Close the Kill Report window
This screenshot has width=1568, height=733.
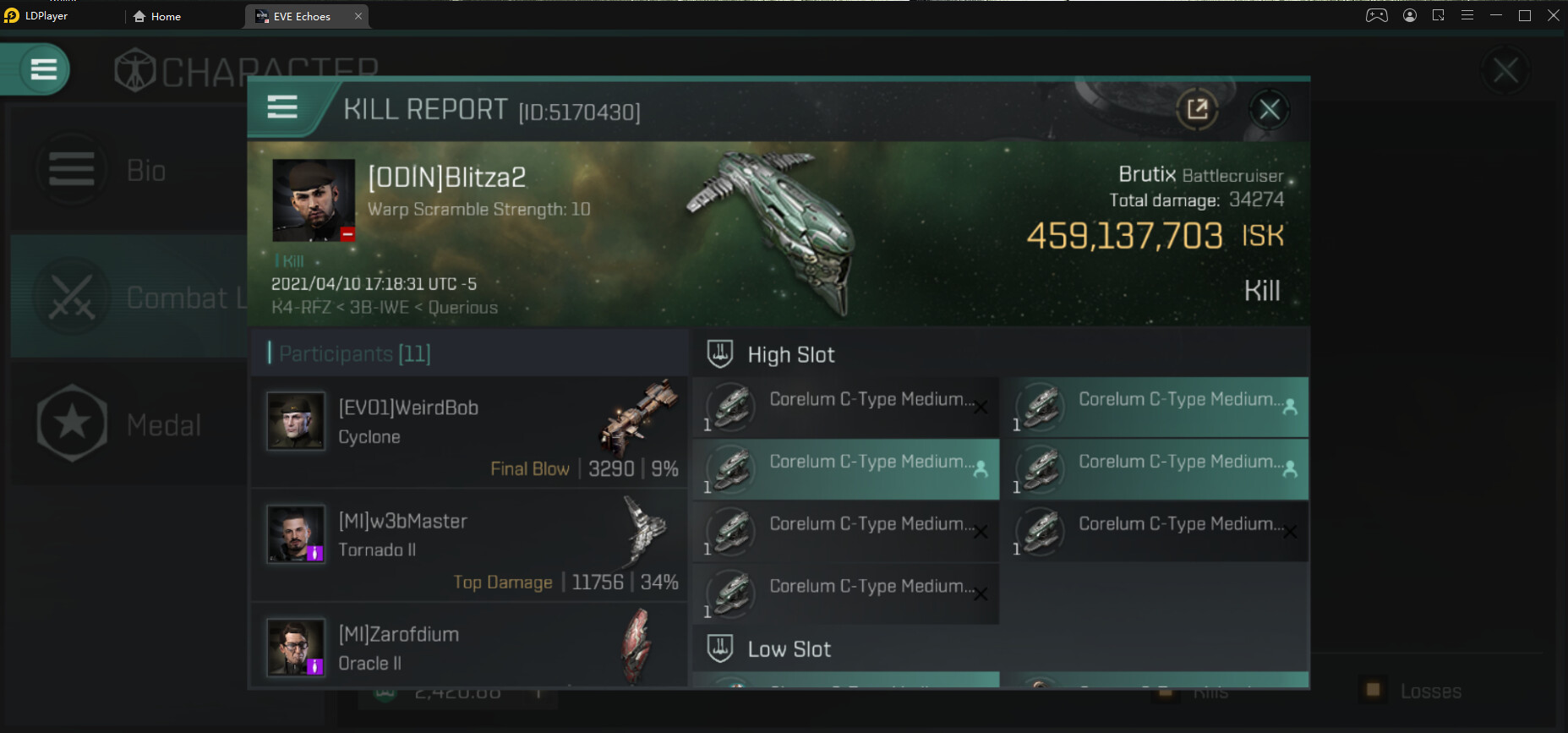(1269, 109)
